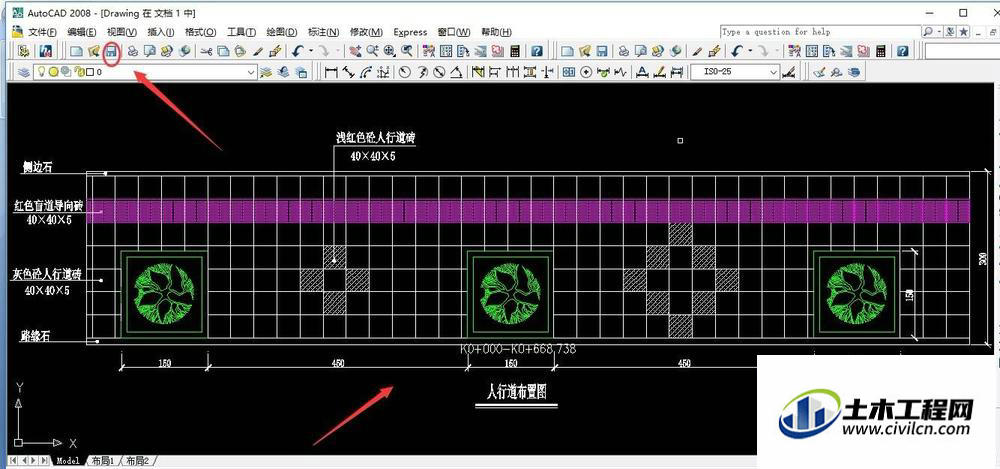Screen dimensions: 1000x469
Task: Open the 修改(M) menu
Action: (x=366, y=32)
